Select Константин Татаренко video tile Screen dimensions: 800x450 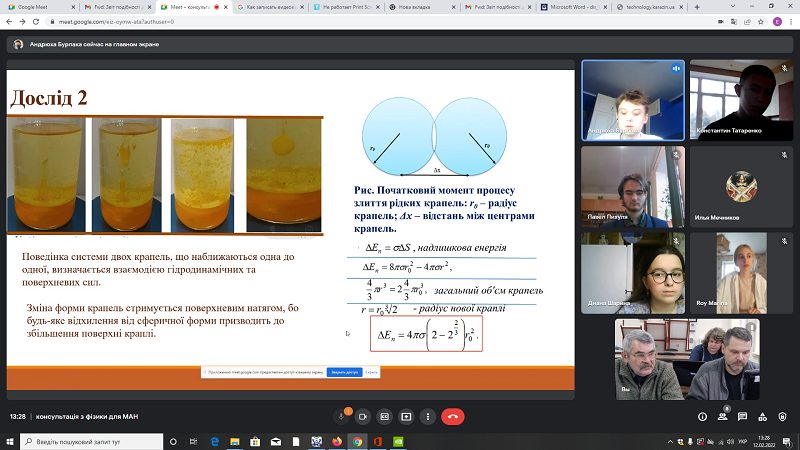click(x=741, y=100)
